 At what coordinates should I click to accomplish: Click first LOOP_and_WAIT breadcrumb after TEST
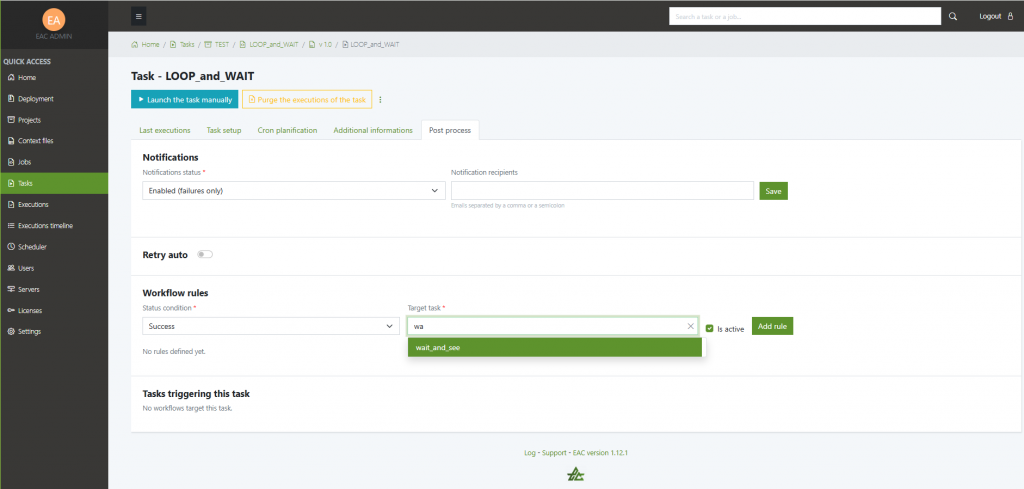pyautogui.click(x=269, y=44)
